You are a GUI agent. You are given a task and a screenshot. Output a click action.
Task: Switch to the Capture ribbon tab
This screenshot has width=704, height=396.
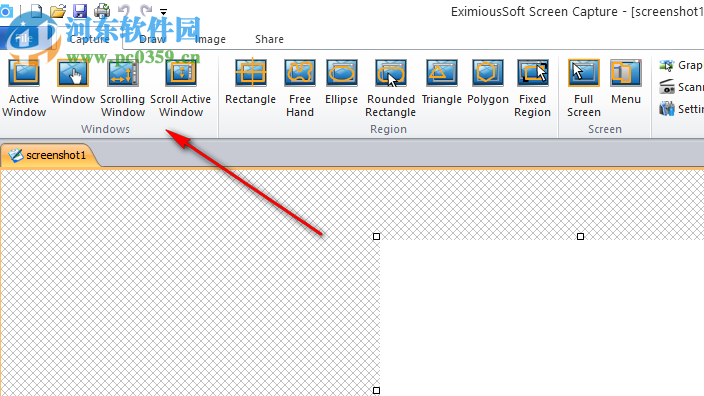click(x=89, y=40)
